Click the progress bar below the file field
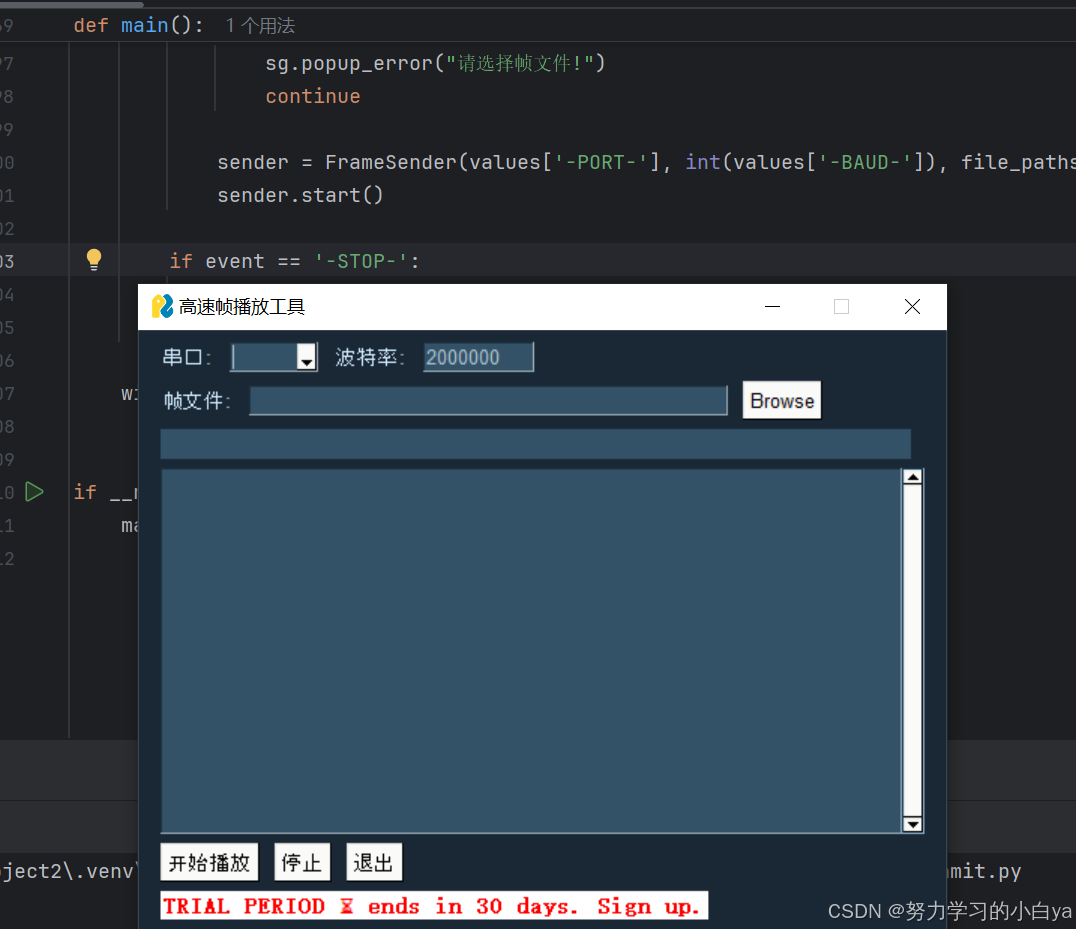This screenshot has width=1076, height=929. 535,444
